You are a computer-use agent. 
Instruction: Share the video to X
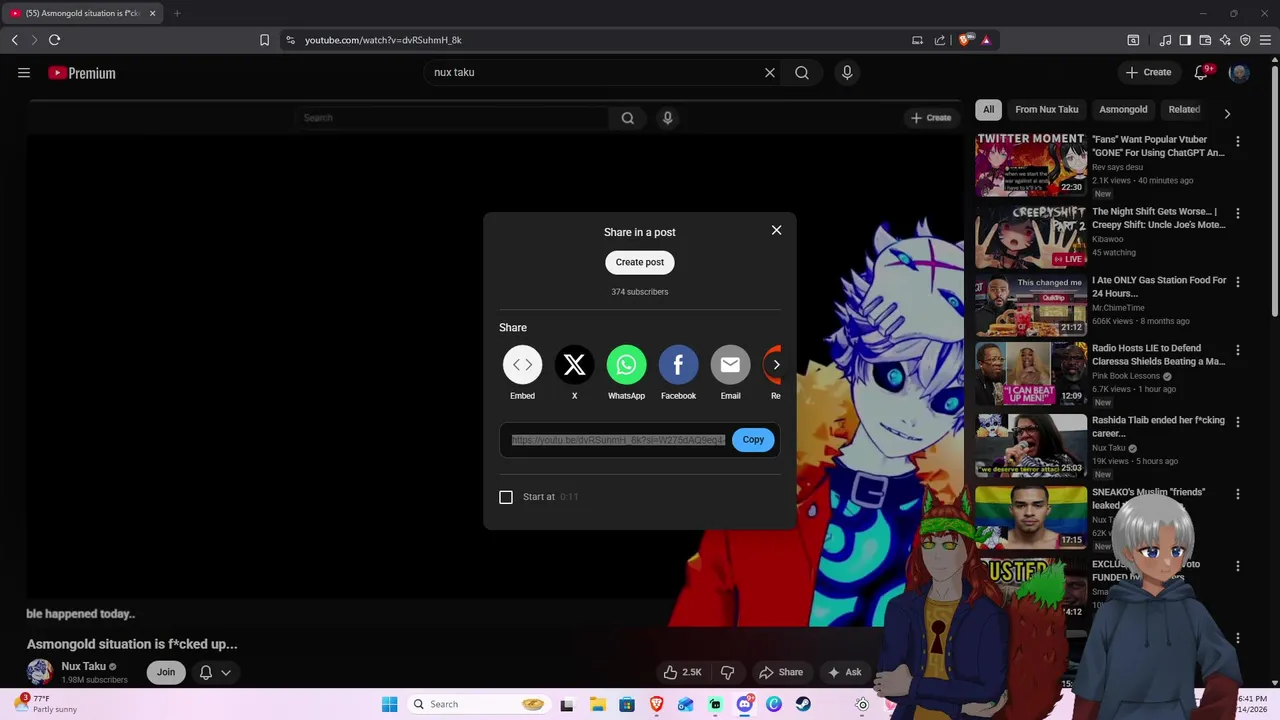[574, 365]
